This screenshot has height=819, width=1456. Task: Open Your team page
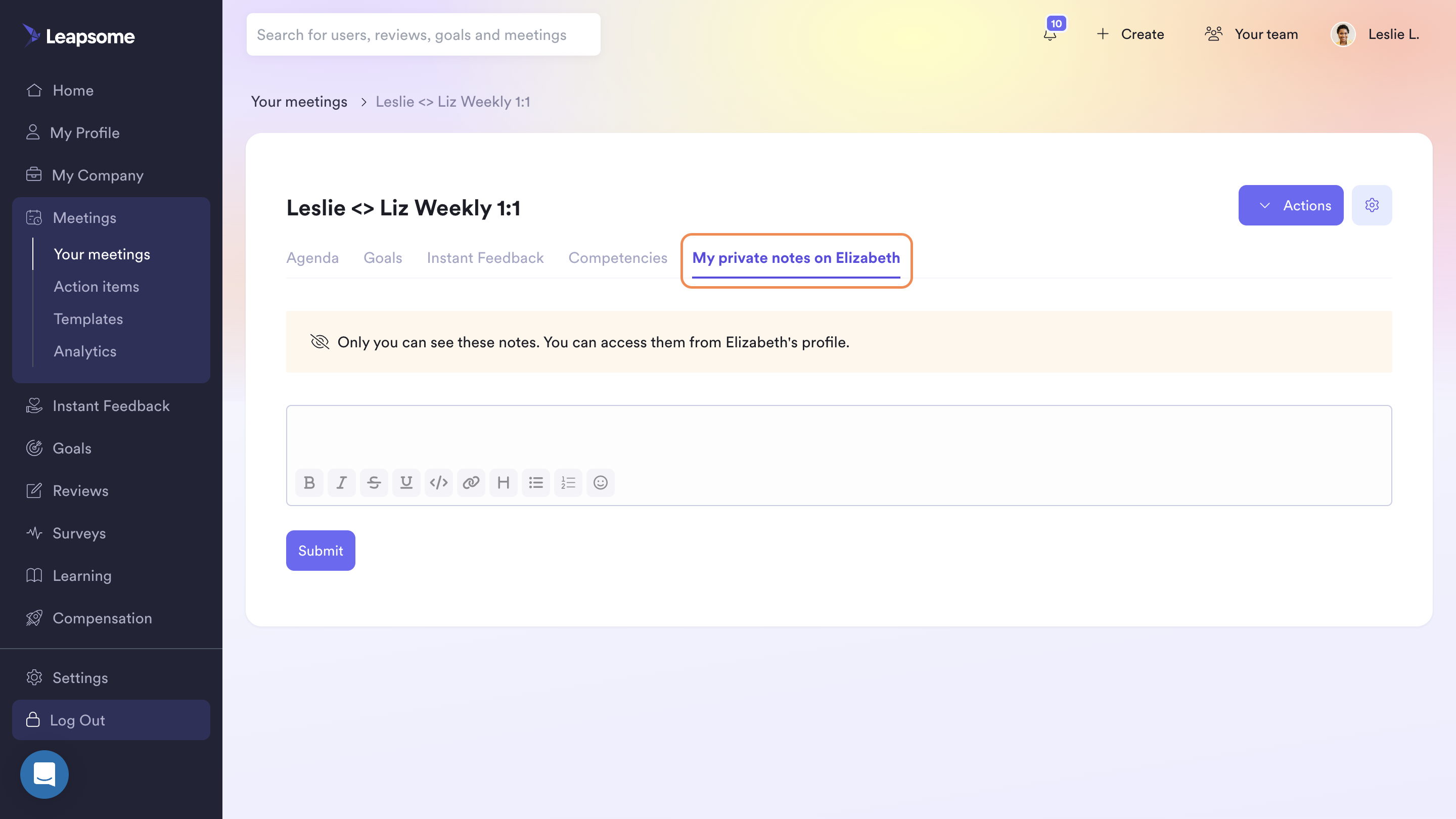(x=1251, y=34)
